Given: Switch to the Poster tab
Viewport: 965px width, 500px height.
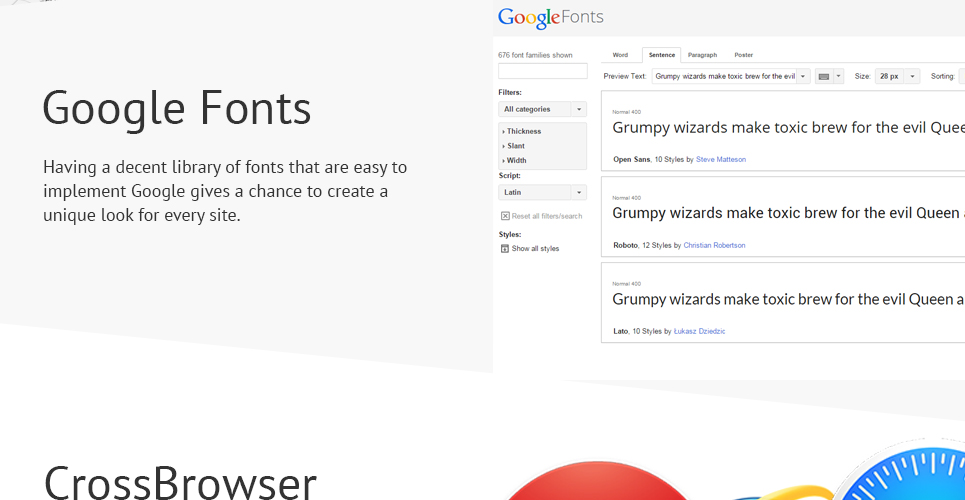Looking at the screenshot, I should click(743, 55).
